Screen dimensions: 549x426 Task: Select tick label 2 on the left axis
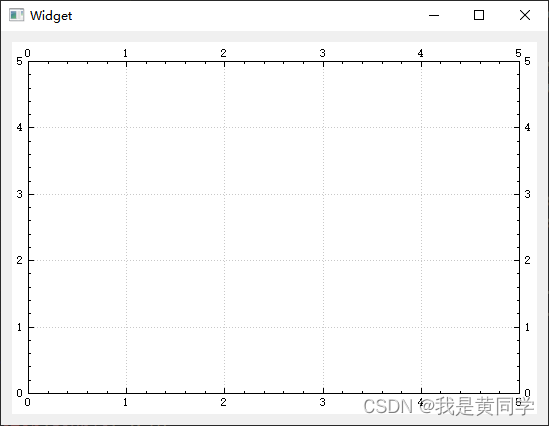20,260
